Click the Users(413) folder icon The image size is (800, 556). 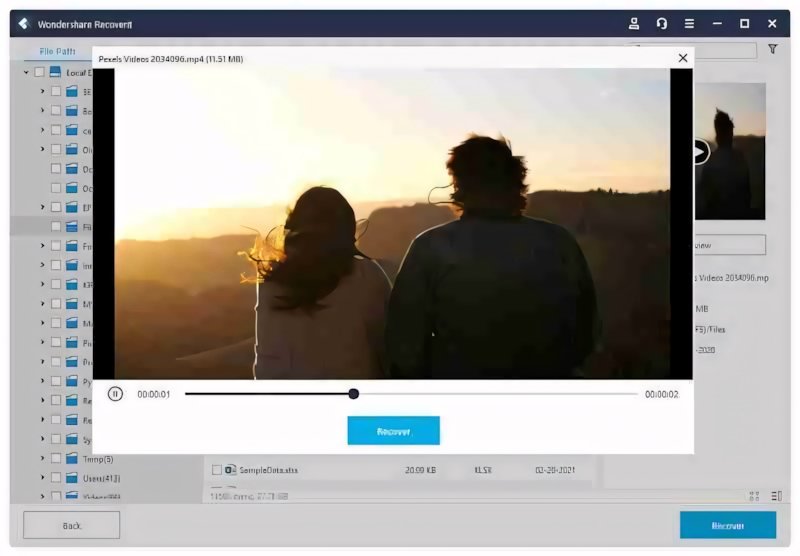click(72, 477)
